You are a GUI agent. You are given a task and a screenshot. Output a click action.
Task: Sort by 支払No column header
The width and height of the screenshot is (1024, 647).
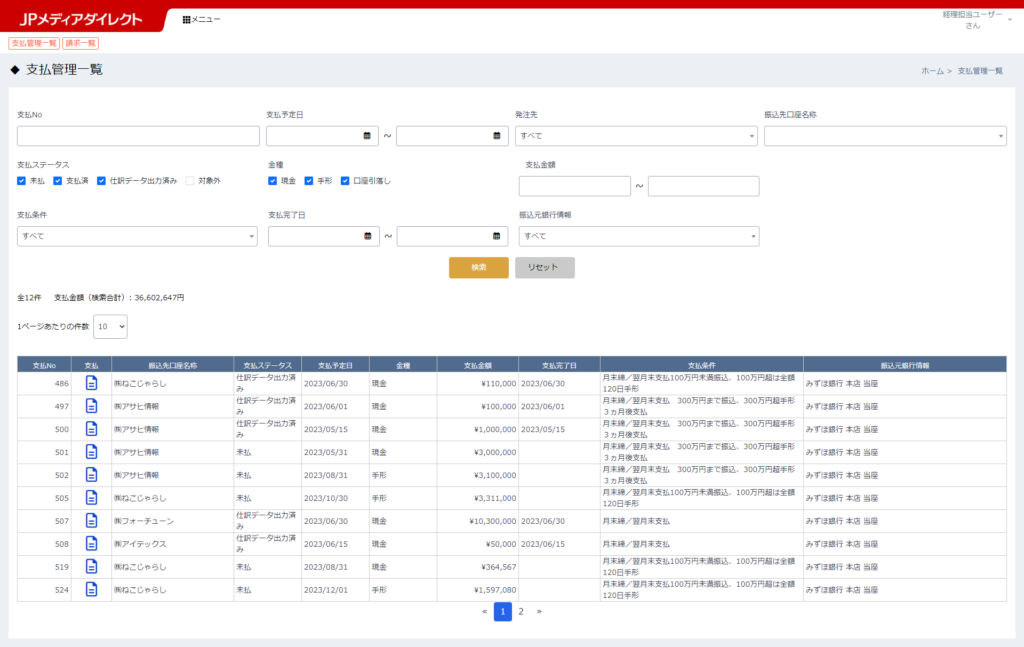pyautogui.click(x=44, y=366)
